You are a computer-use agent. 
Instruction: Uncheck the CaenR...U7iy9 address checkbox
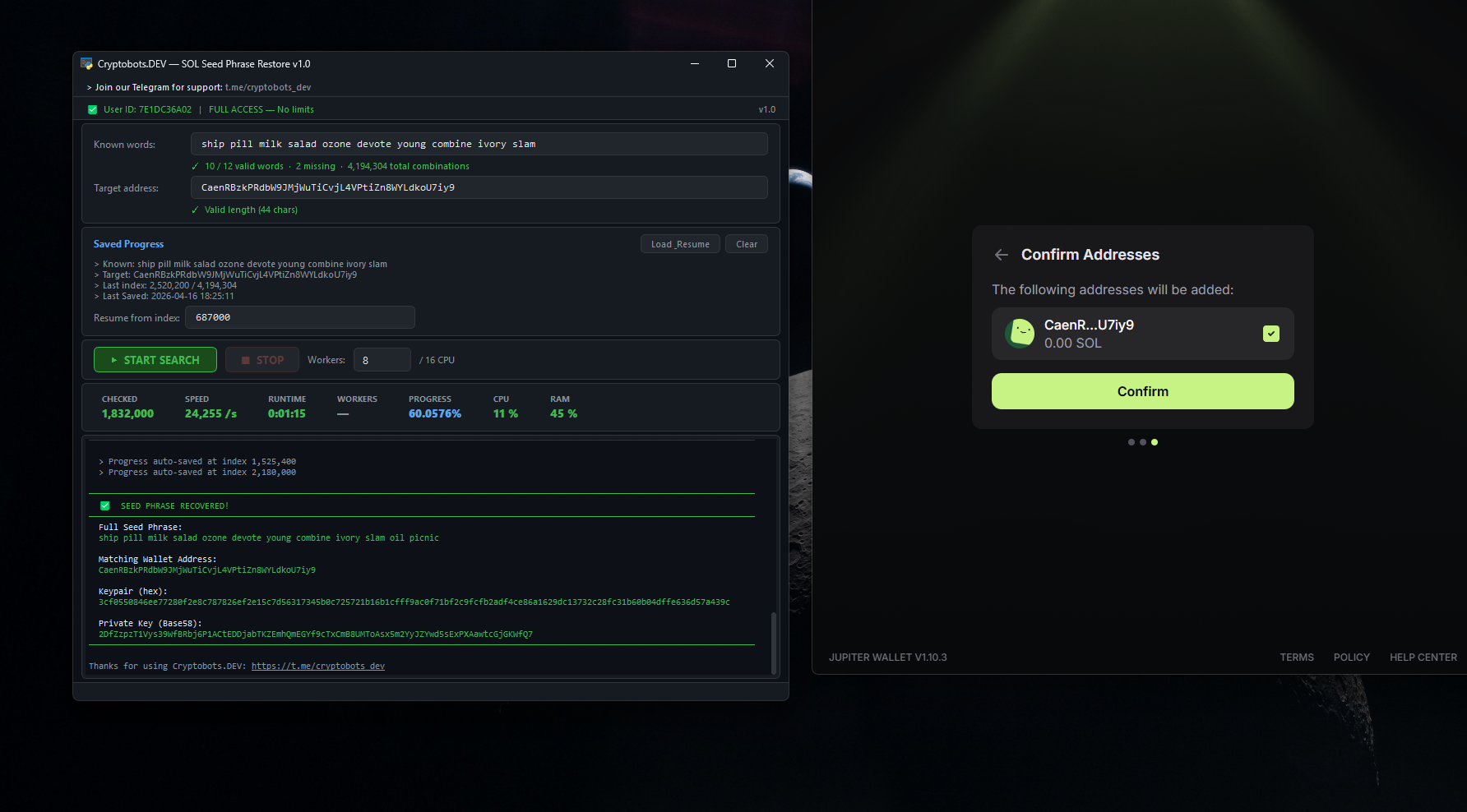click(1270, 334)
